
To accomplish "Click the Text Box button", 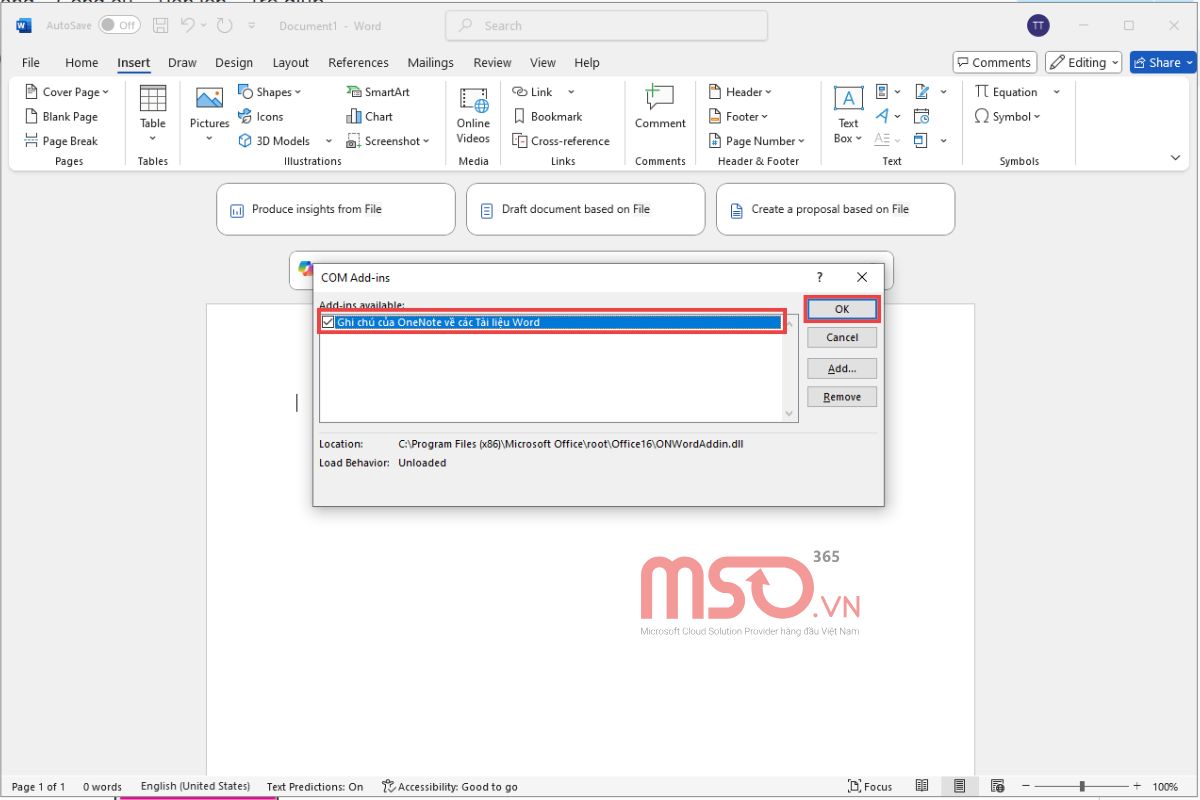I will [848, 113].
